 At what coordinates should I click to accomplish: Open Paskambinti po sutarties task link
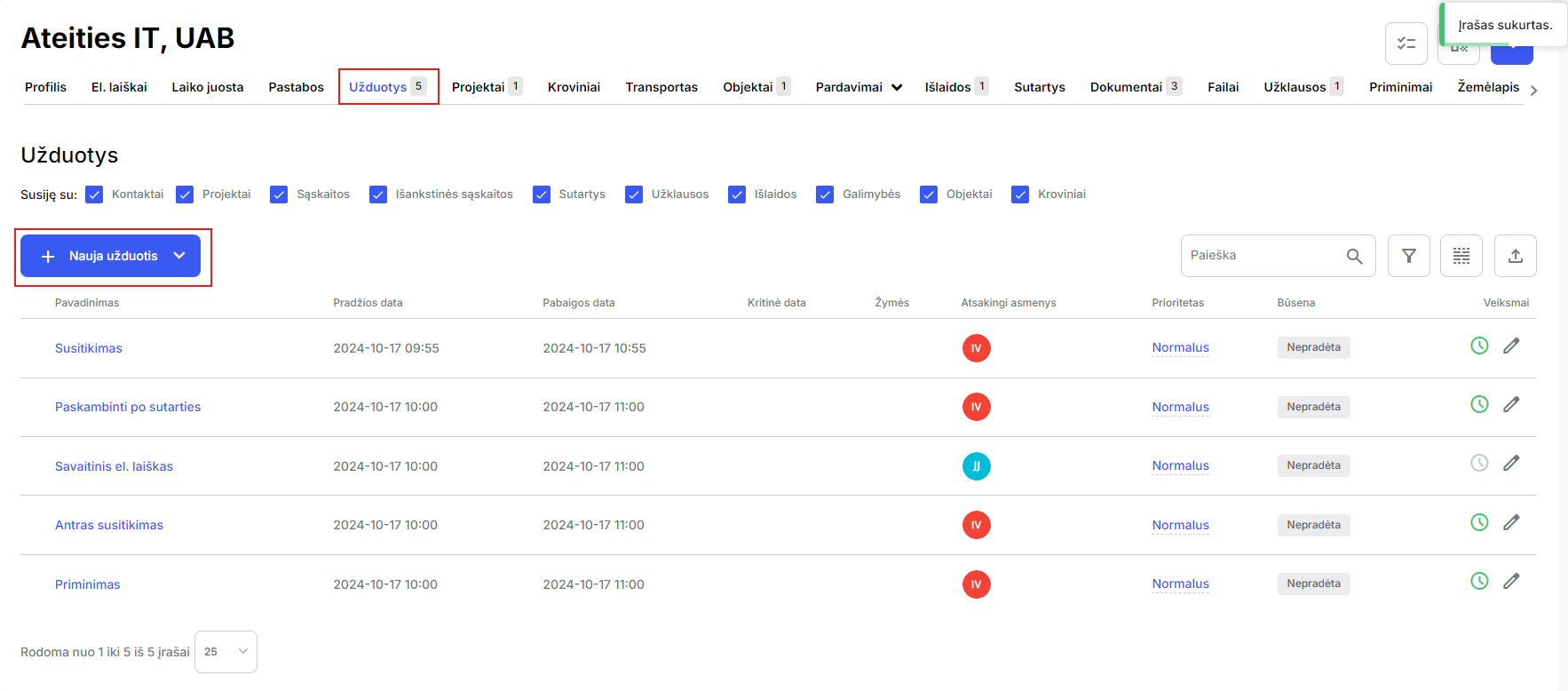(x=128, y=407)
